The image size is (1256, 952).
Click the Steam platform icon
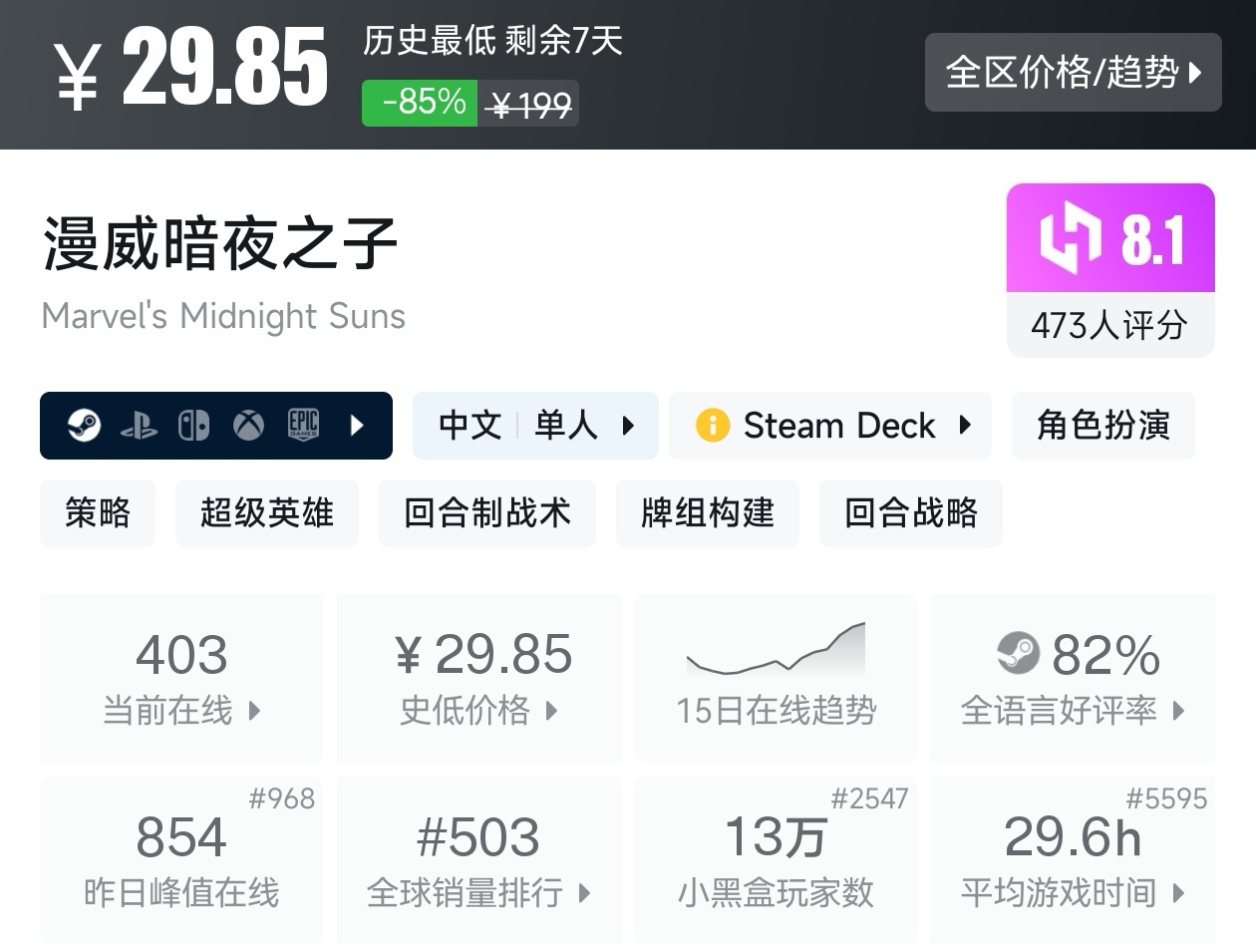84,426
